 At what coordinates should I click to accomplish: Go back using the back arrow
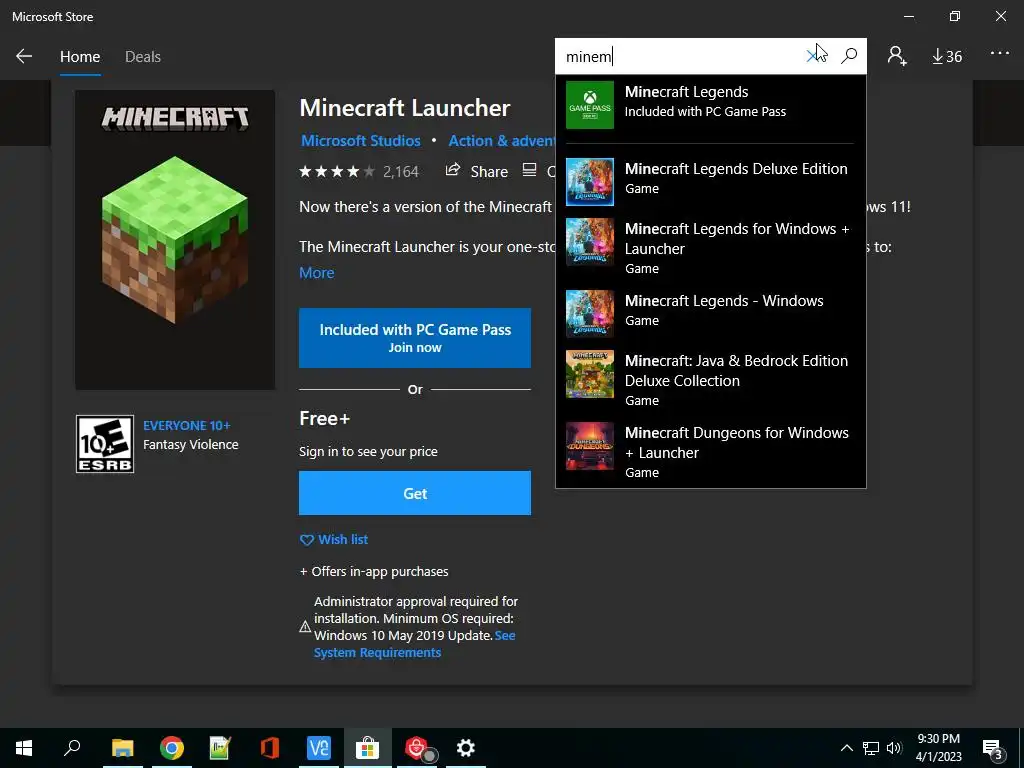(24, 56)
